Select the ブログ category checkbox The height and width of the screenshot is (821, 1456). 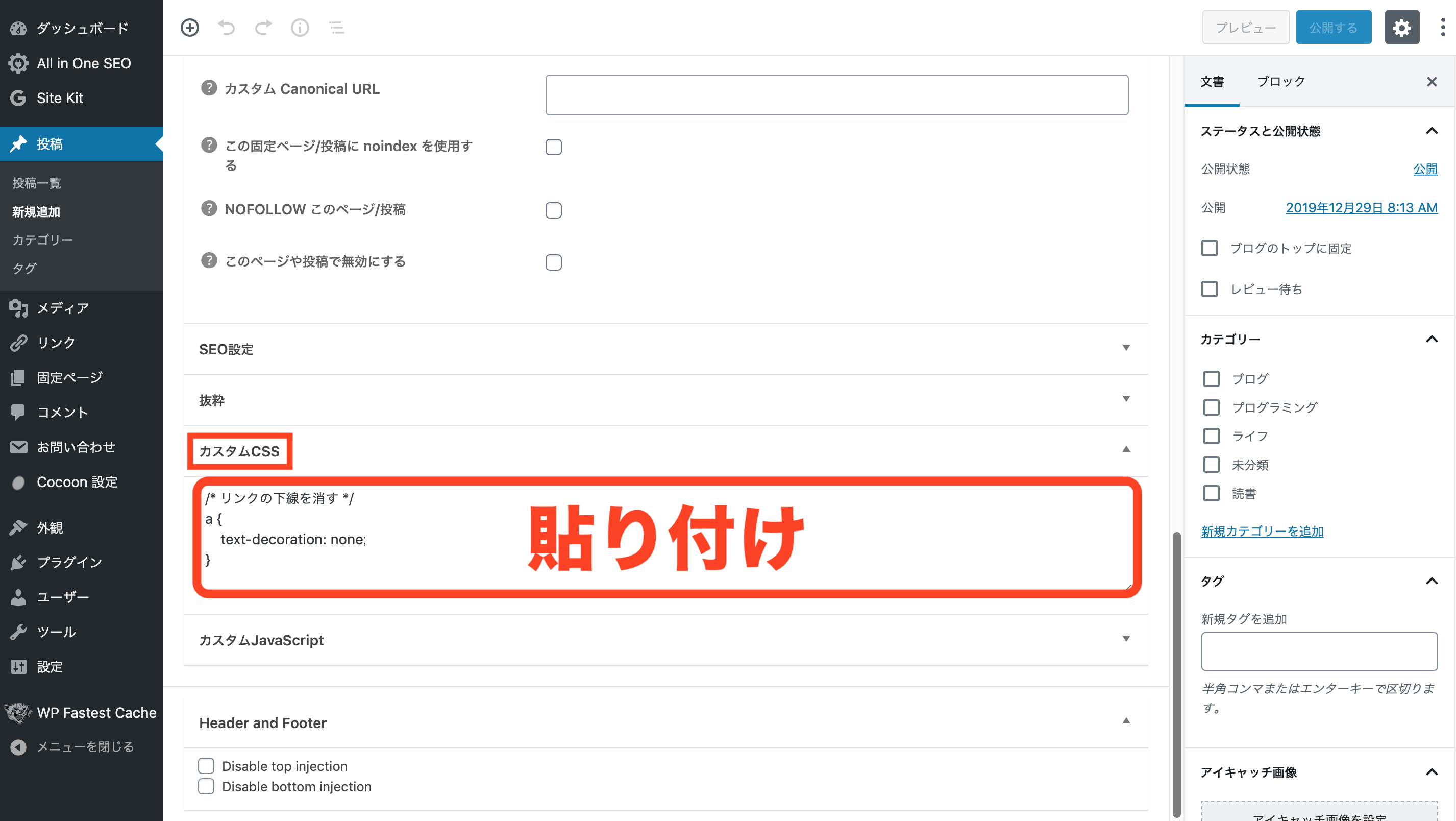tap(1211, 379)
